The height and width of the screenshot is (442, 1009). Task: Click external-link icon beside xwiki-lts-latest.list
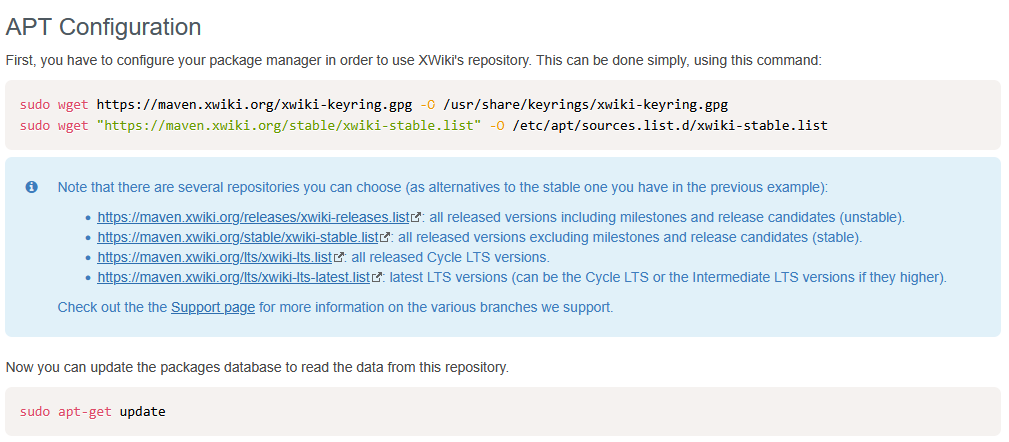point(377,278)
